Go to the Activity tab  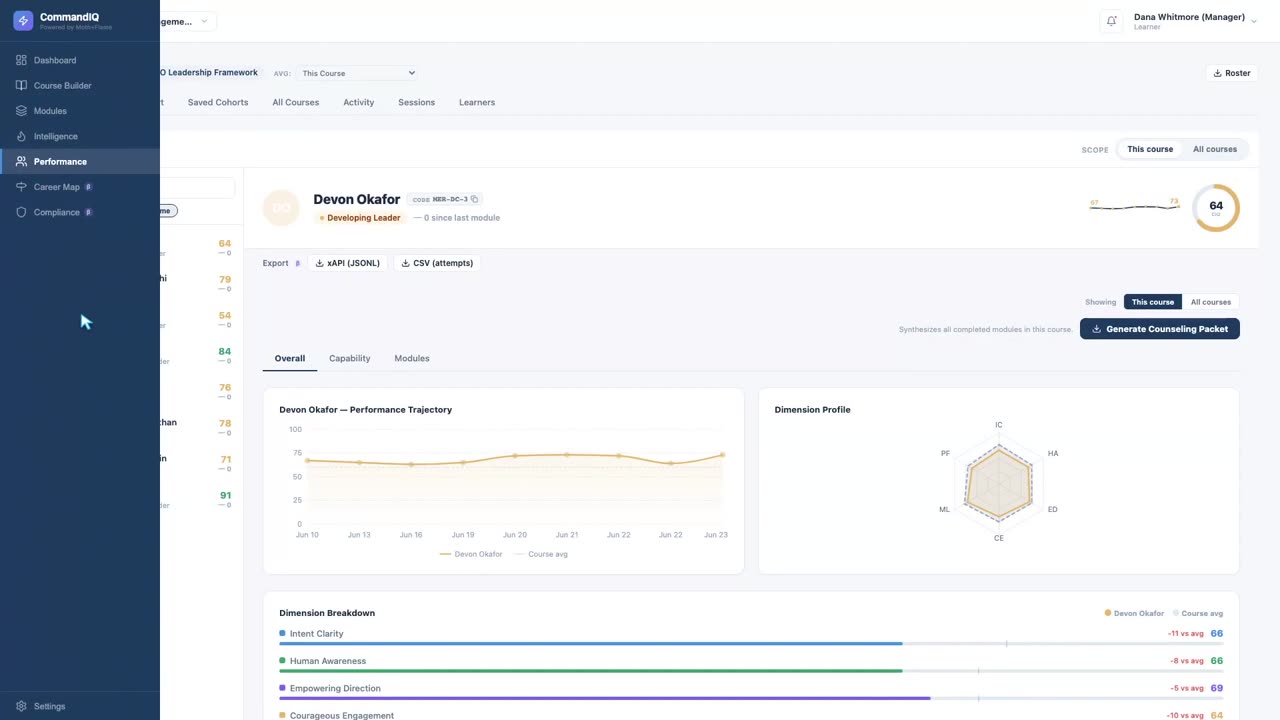click(359, 102)
